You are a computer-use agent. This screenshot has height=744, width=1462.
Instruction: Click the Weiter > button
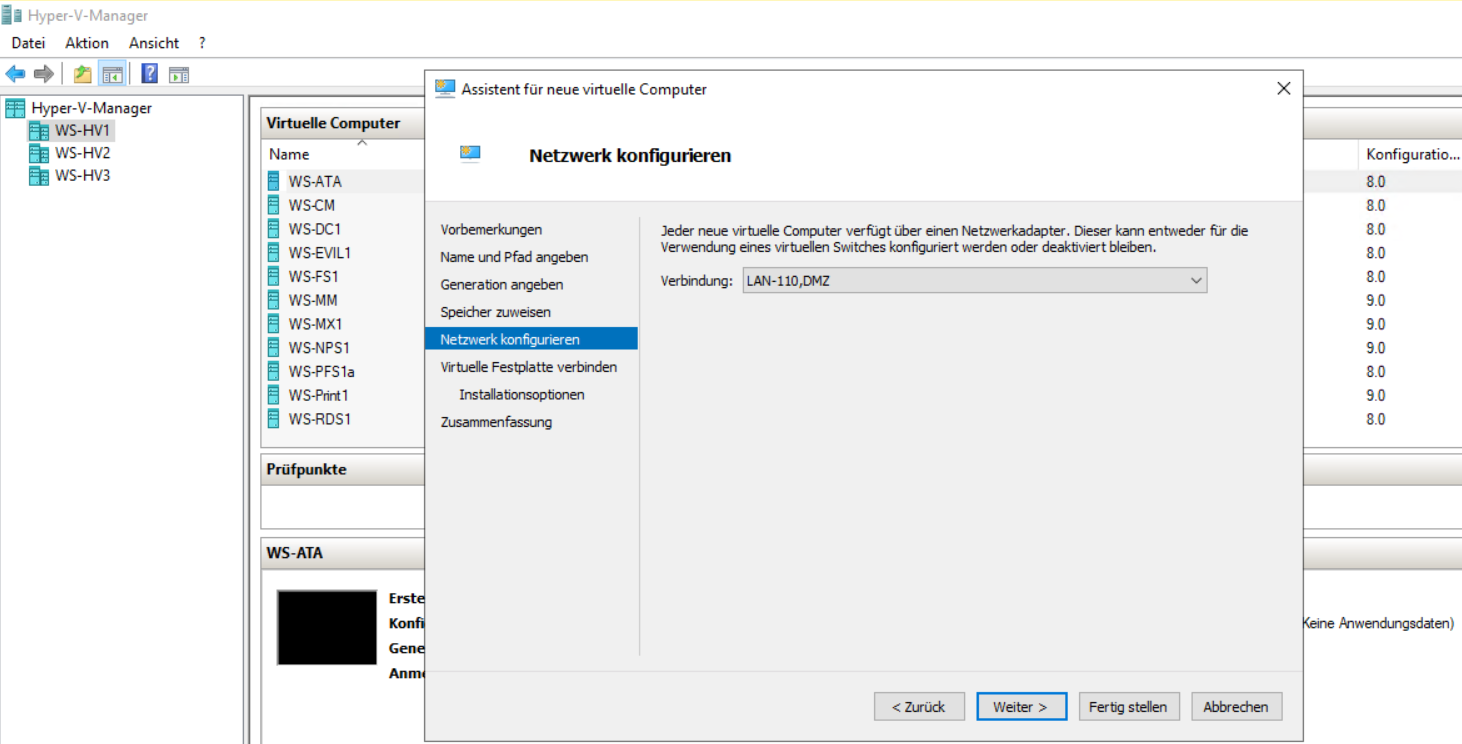1021,706
